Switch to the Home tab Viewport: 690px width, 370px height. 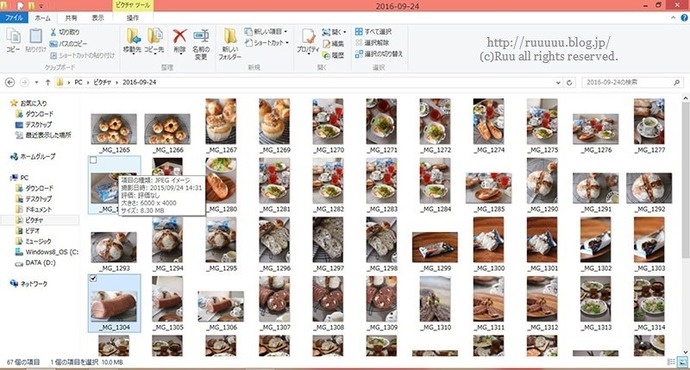[43, 18]
